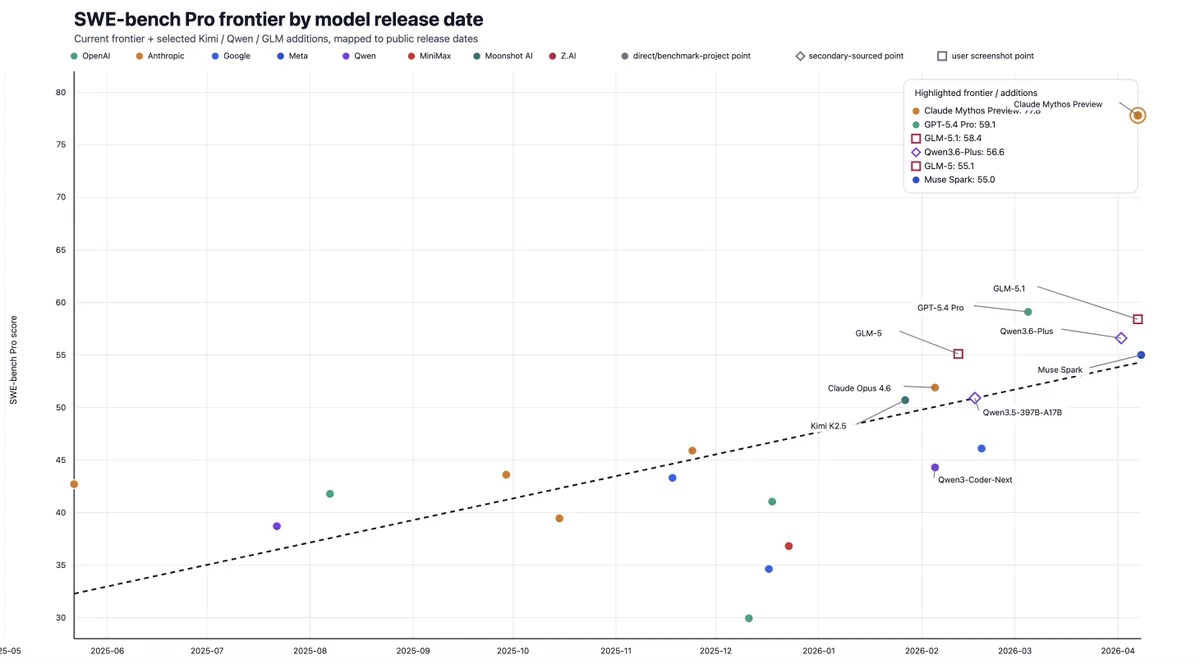1200x664 pixels.
Task: Select the GPT-5.4 Pro green data point
Action: 1028,312
